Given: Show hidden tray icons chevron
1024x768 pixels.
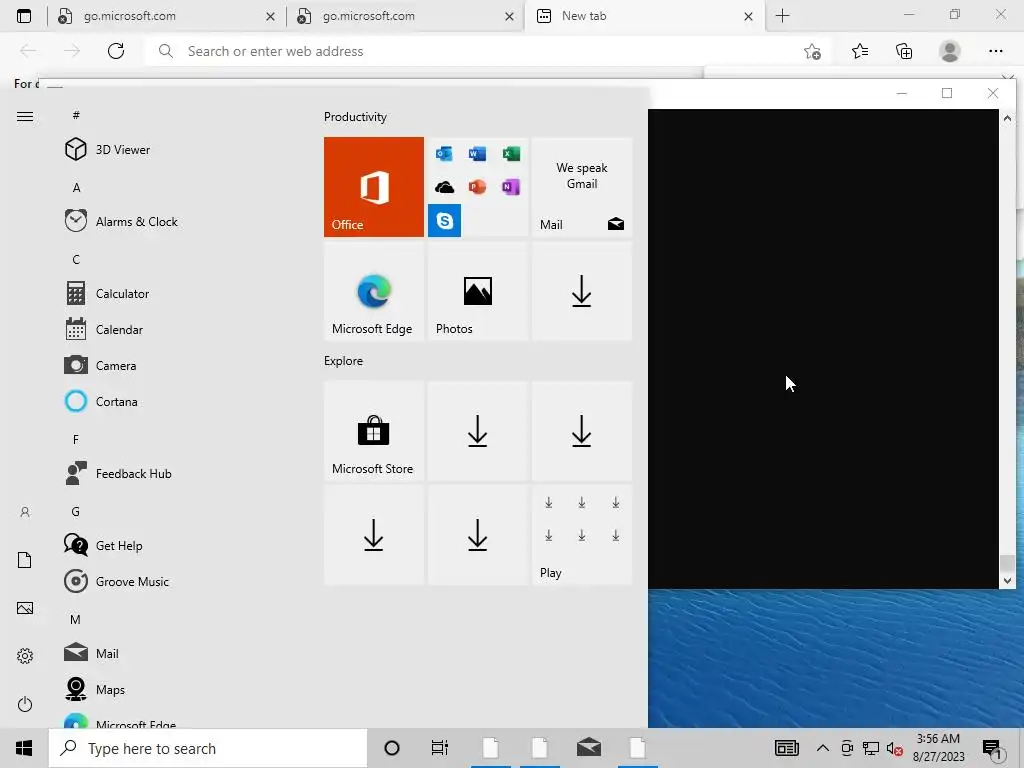Looking at the screenshot, I should [x=823, y=748].
